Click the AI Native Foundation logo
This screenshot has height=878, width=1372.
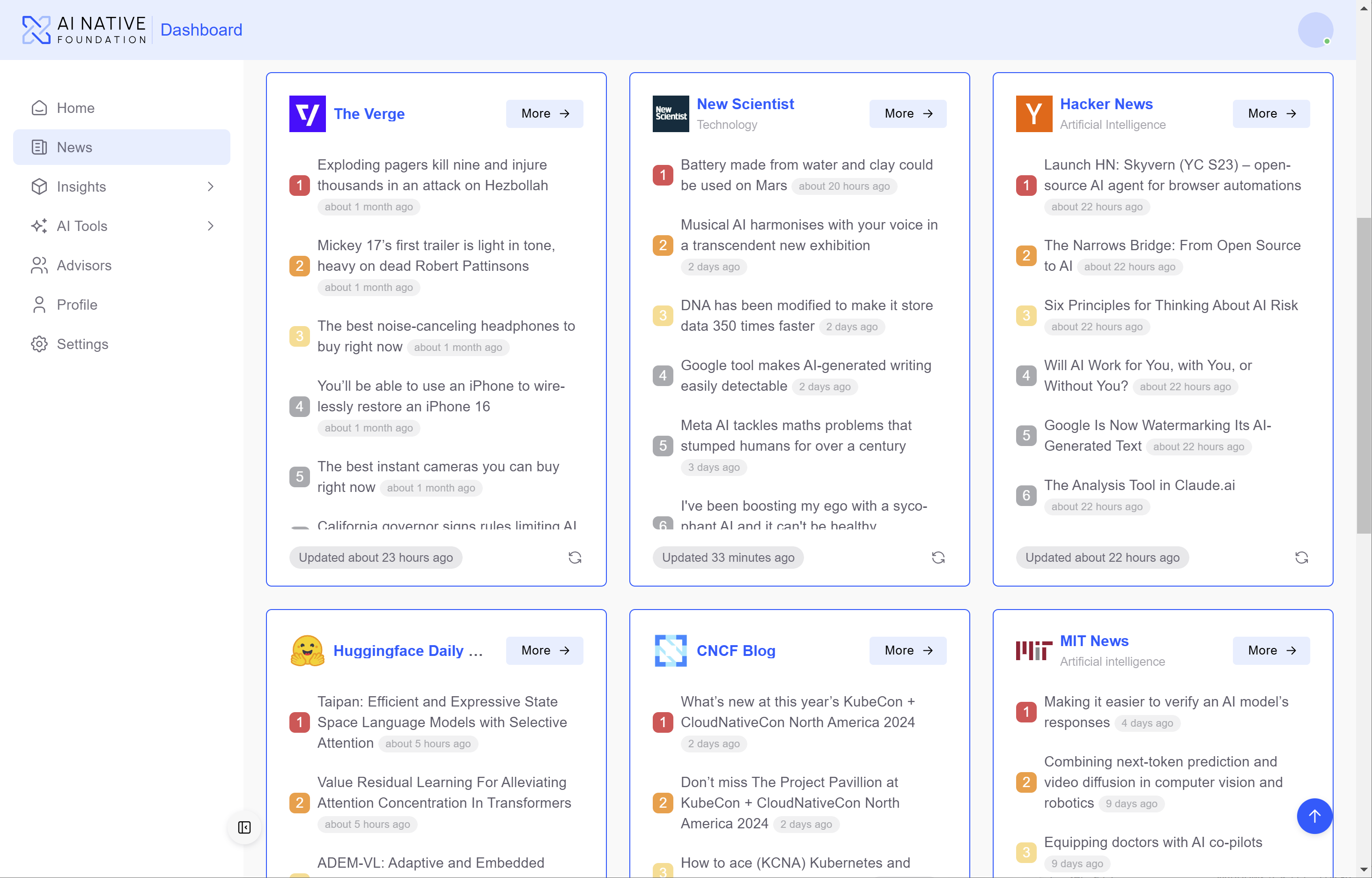tap(84, 30)
